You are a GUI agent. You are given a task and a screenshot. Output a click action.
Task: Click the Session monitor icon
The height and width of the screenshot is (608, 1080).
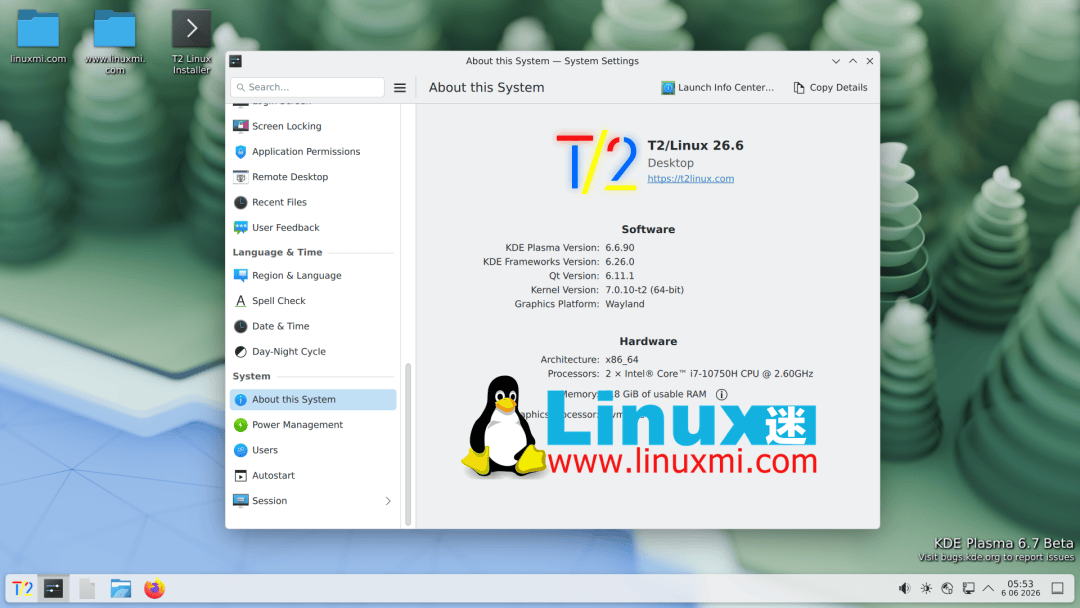coord(240,501)
